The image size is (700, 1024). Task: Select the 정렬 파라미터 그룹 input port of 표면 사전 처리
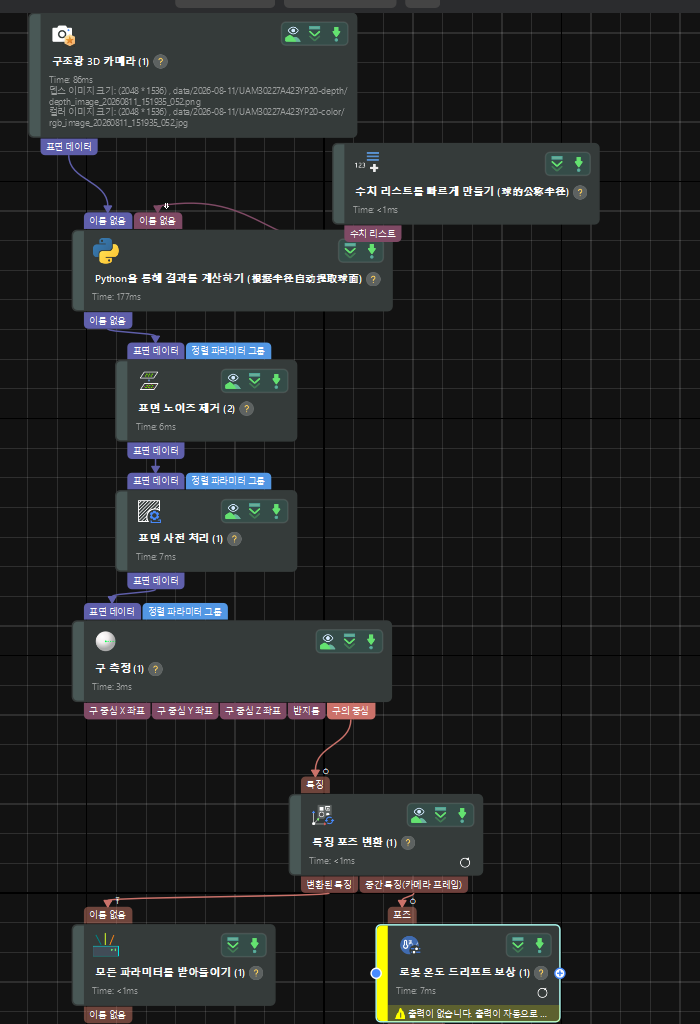(229, 481)
